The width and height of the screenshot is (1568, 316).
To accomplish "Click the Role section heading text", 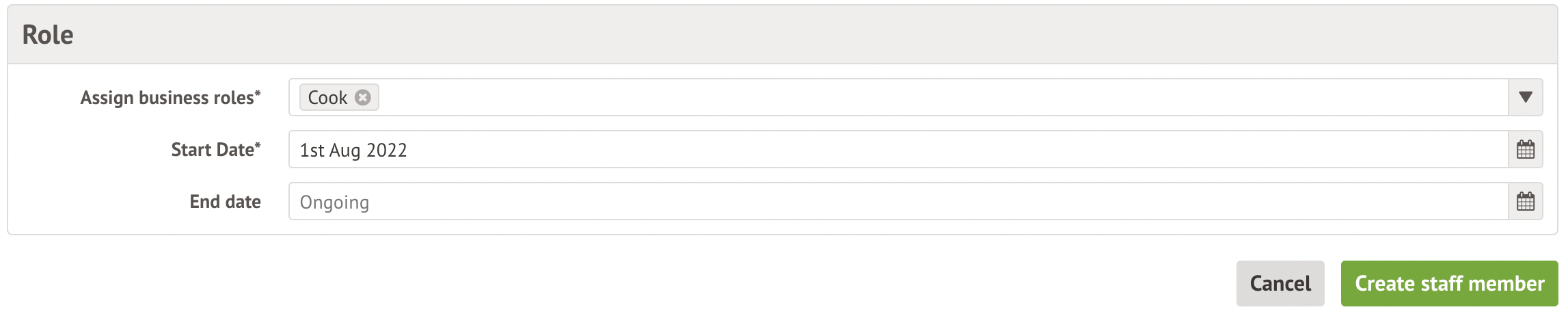I will [x=48, y=35].
